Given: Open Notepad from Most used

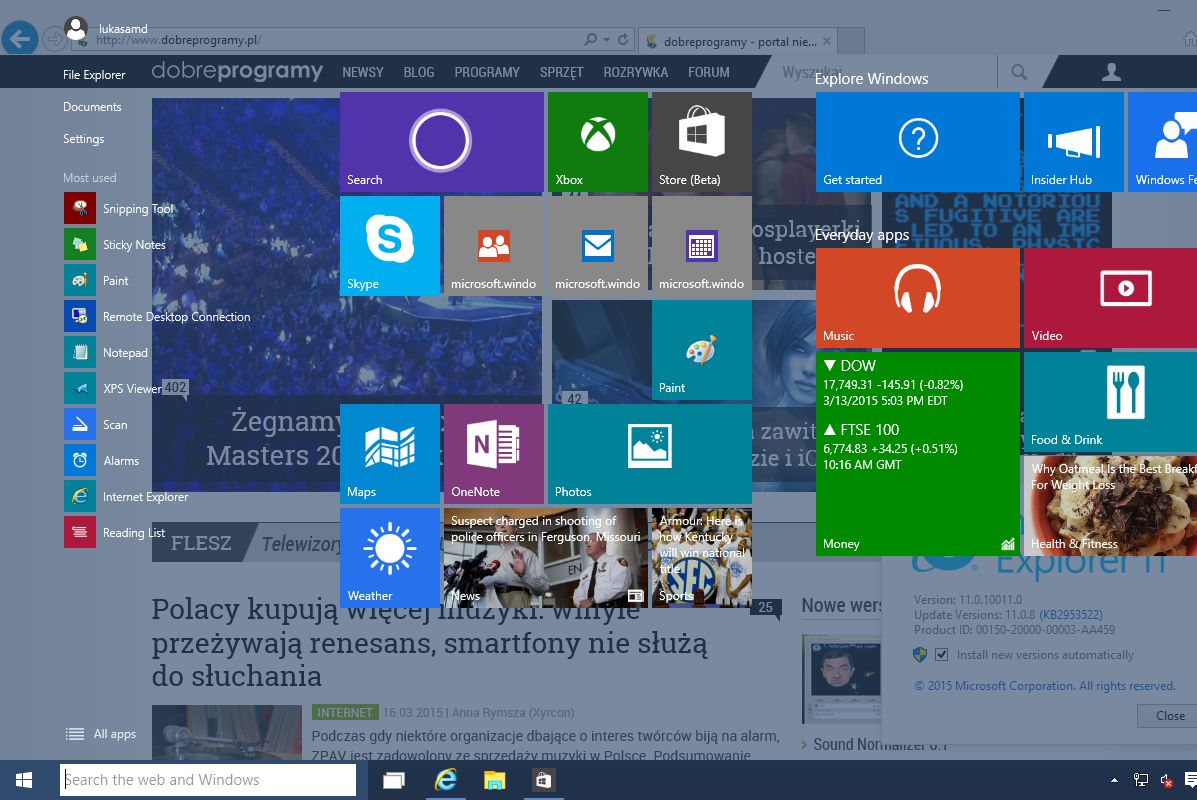Looking at the screenshot, I should [x=107, y=352].
